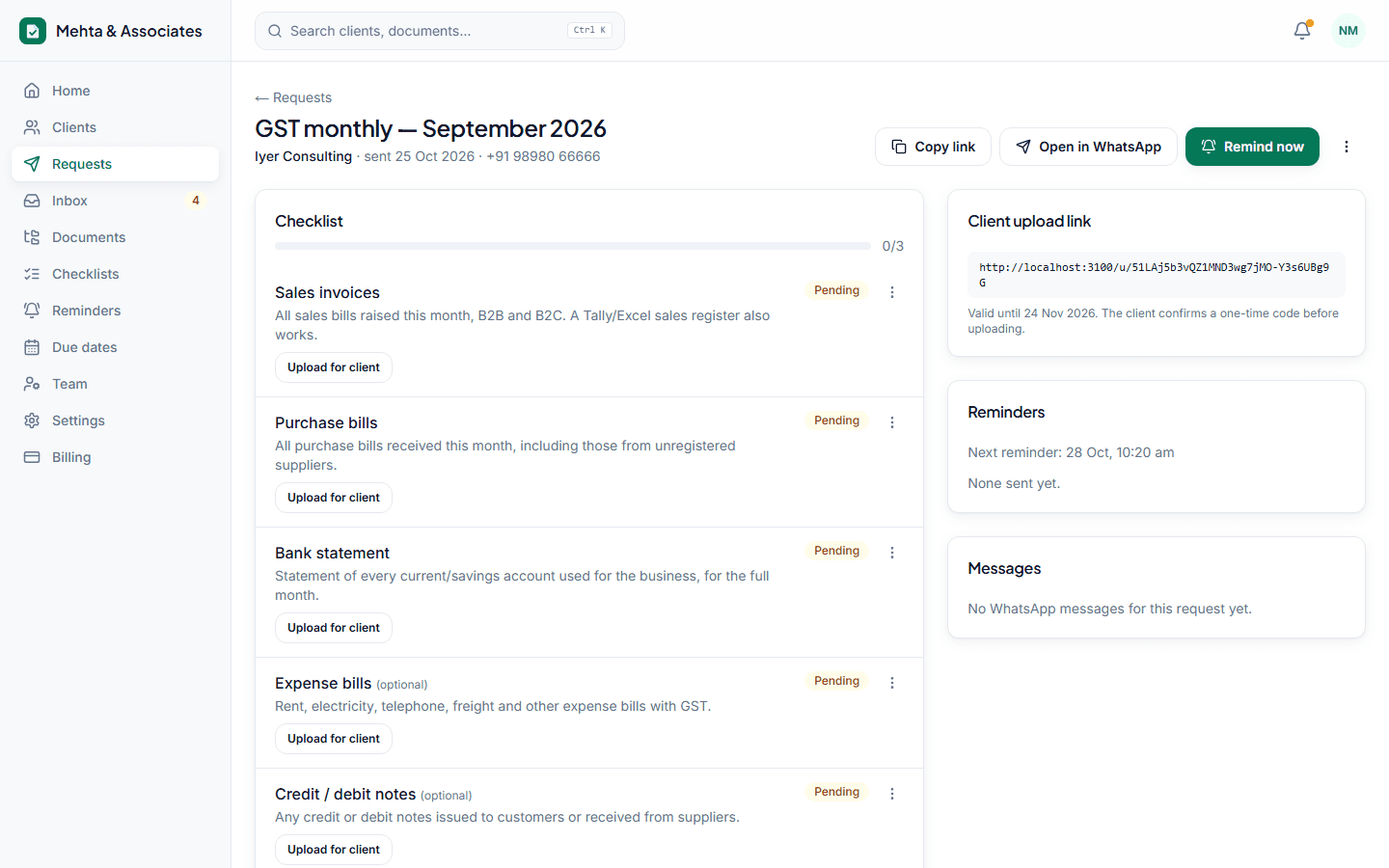Open the Credit / debit notes item menu
Image resolution: width=1389 pixels, height=868 pixels.
coord(892,794)
